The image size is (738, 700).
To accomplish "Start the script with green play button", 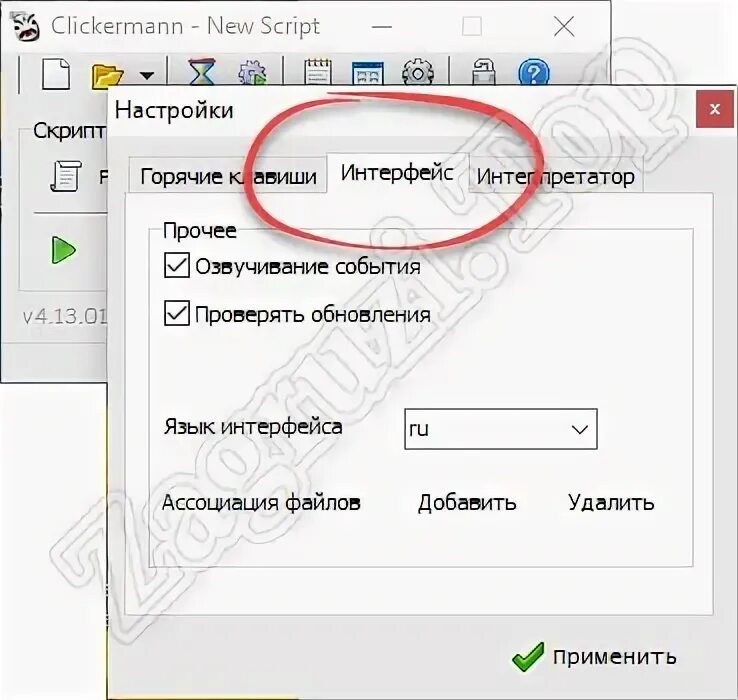I will (x=63, y=250).
